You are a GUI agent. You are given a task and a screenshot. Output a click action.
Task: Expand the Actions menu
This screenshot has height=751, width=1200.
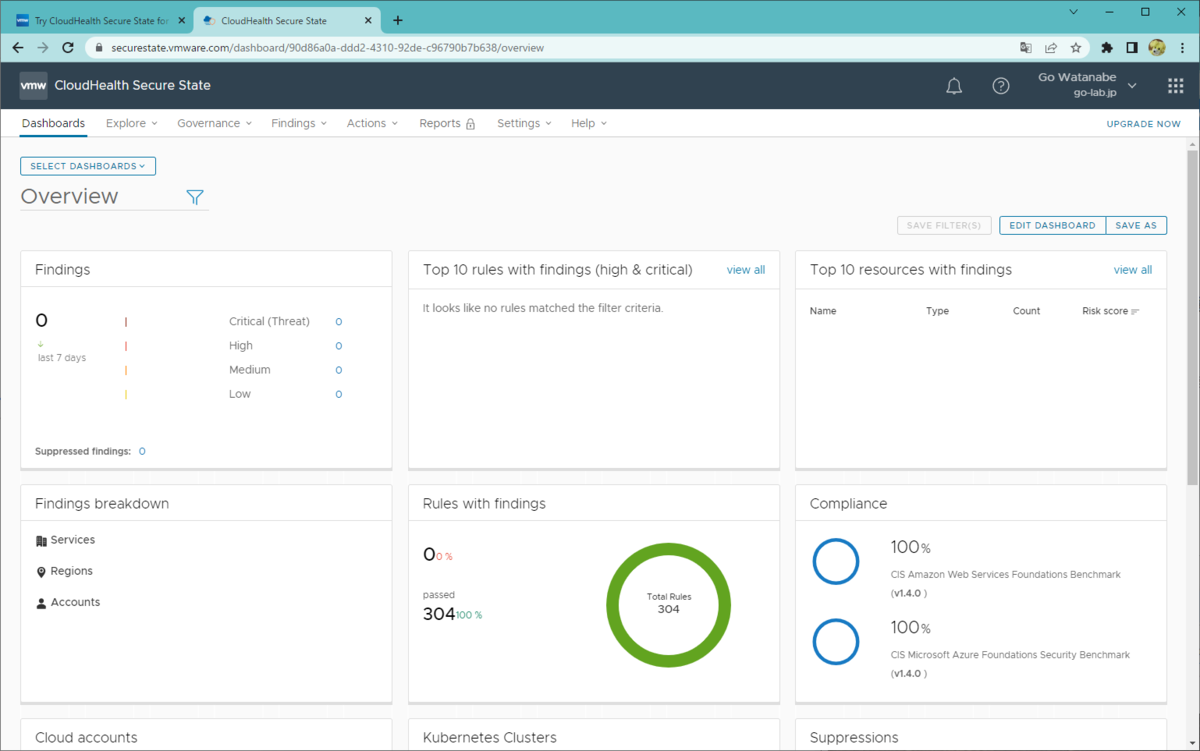372,123
